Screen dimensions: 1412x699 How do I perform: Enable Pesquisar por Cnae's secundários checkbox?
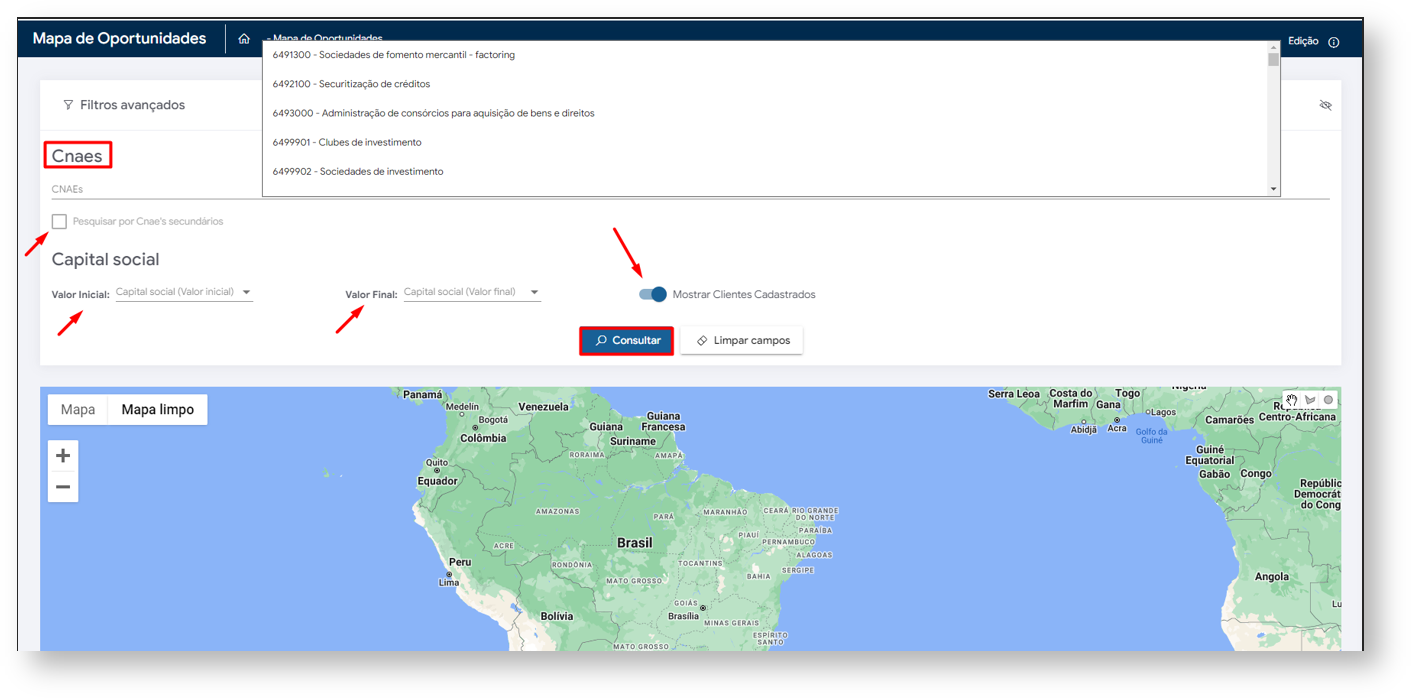pyautogui.click(x=60, y=221)
